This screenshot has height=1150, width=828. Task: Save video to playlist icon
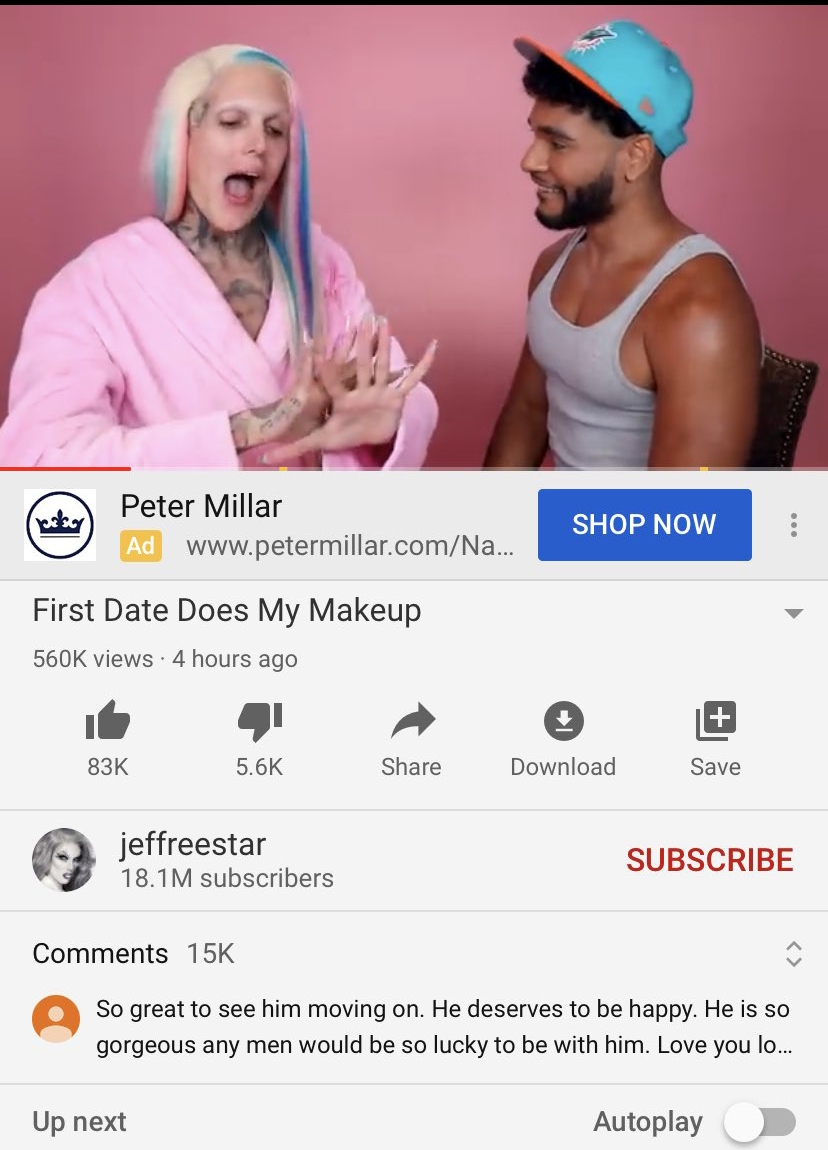[x=715, y=720]
